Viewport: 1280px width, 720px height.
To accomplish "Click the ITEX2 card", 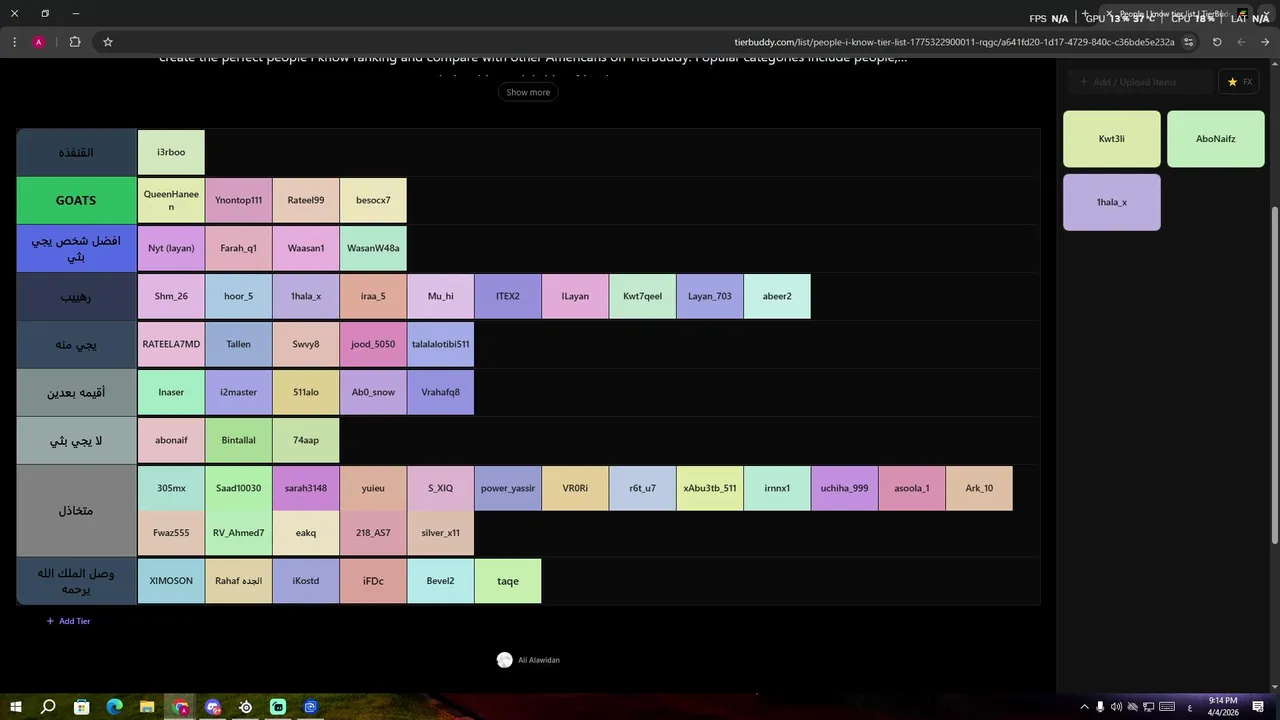I will coord(508,296).
